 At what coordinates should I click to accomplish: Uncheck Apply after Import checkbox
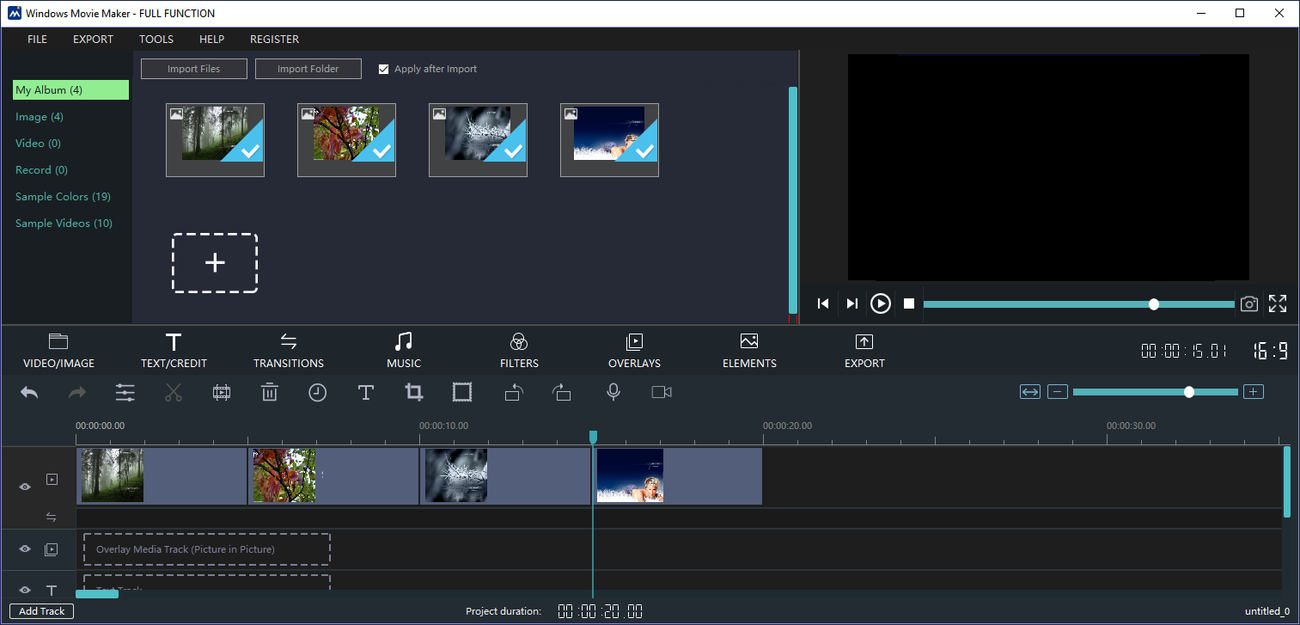(x=384, y=69)
